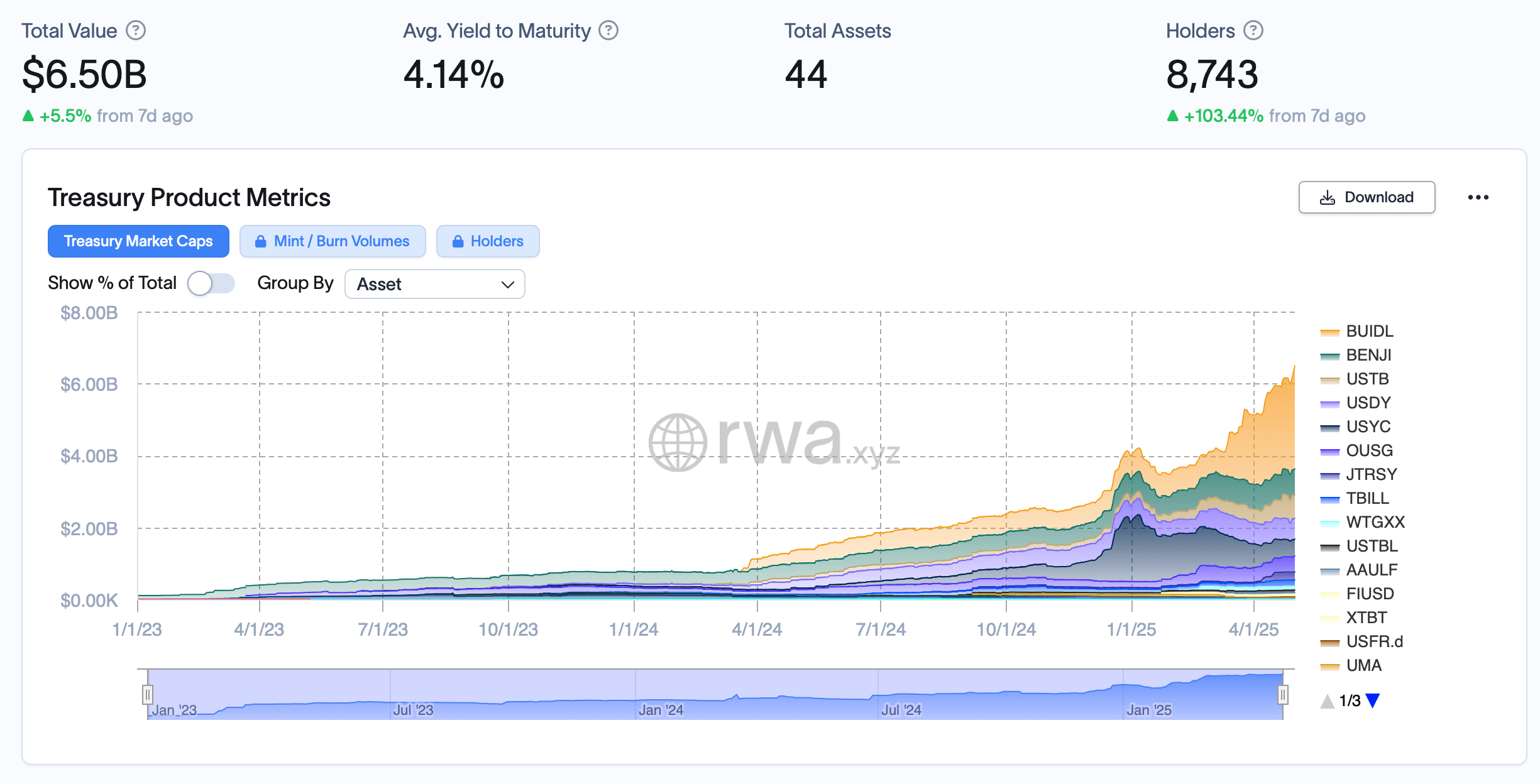Go to previous legend page using the gray up arrow
The height and width of the screenshot is (784, 1540).
click(1327, 701)
